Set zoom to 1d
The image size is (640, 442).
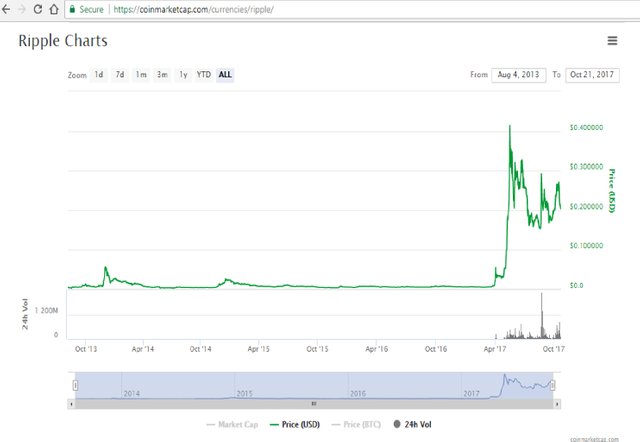pyautogui.click(x=99, y=75)
